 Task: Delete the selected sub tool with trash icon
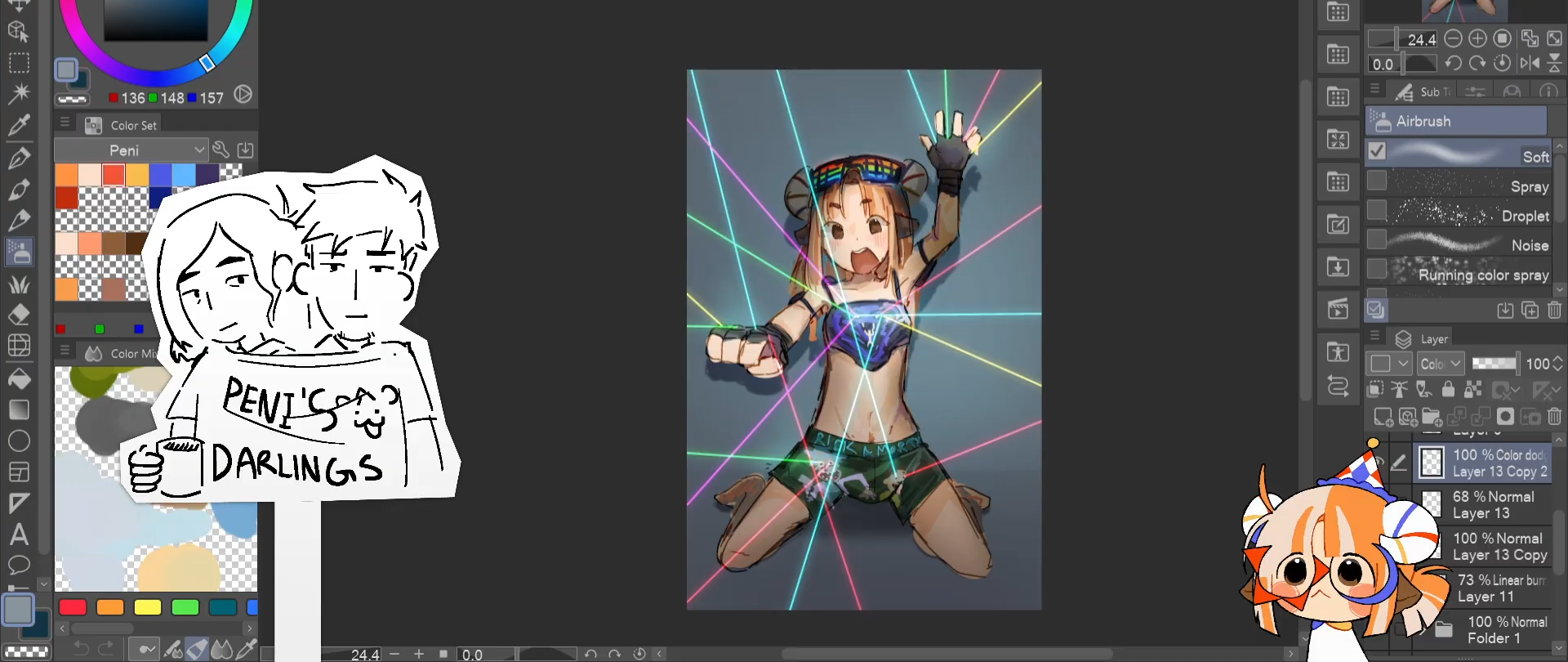1555,310
